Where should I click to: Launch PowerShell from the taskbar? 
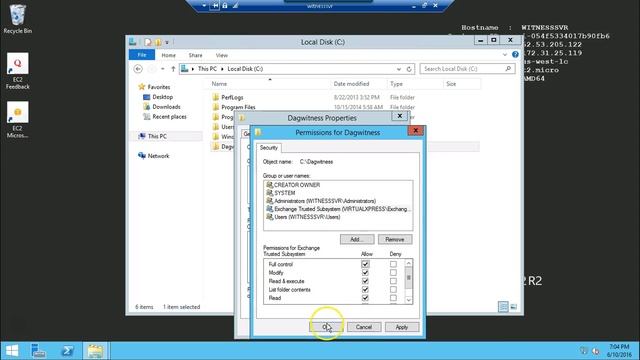pyautogui.click(x=67, y=351)
